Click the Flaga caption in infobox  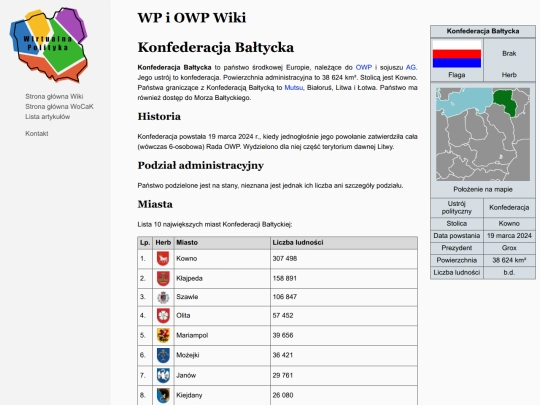tap(457, 75)
